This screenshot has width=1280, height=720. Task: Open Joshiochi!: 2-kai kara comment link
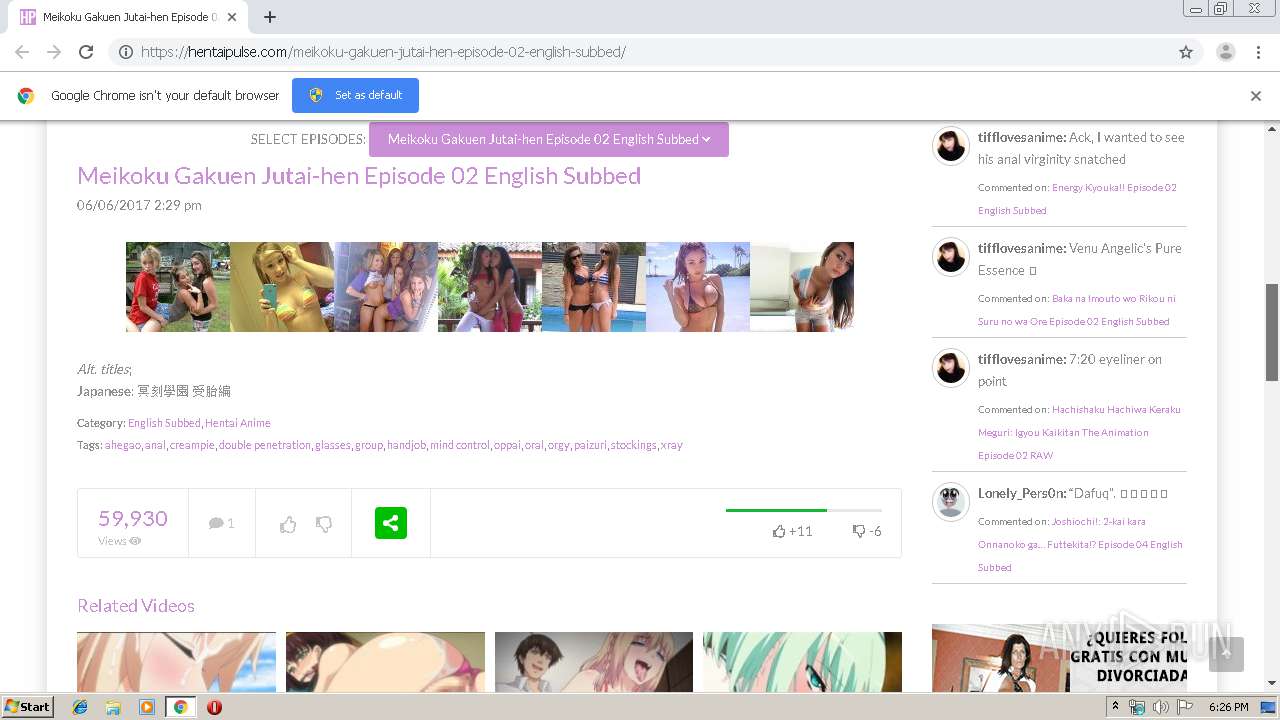click(1080, 544)
